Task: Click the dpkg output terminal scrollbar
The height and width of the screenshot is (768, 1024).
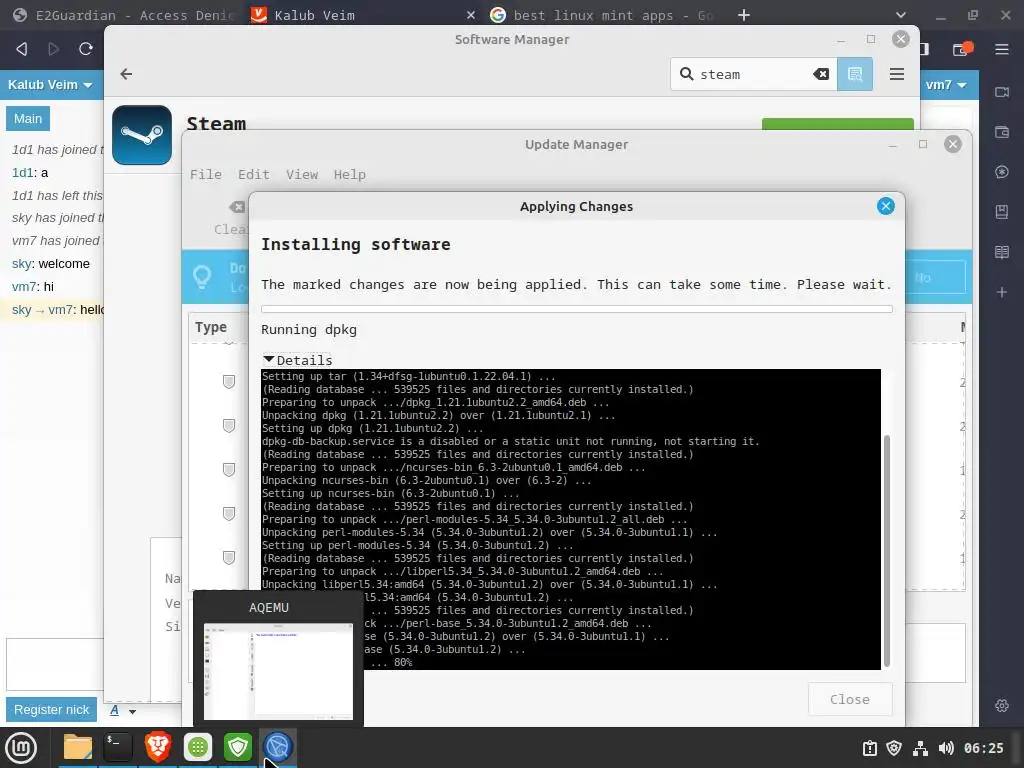Action: click(886, 551)
